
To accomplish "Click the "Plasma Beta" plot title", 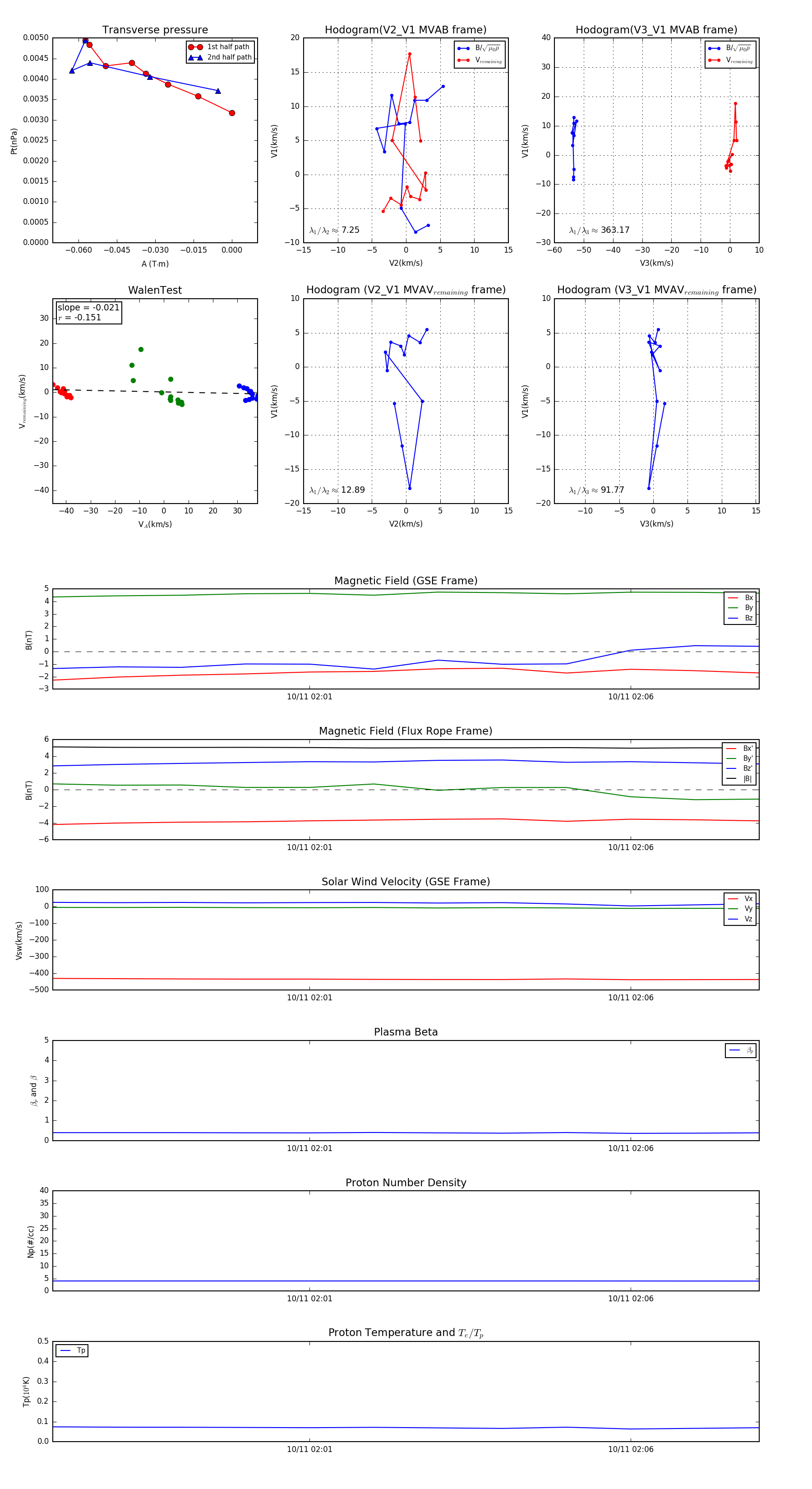I will point(406,1032).
